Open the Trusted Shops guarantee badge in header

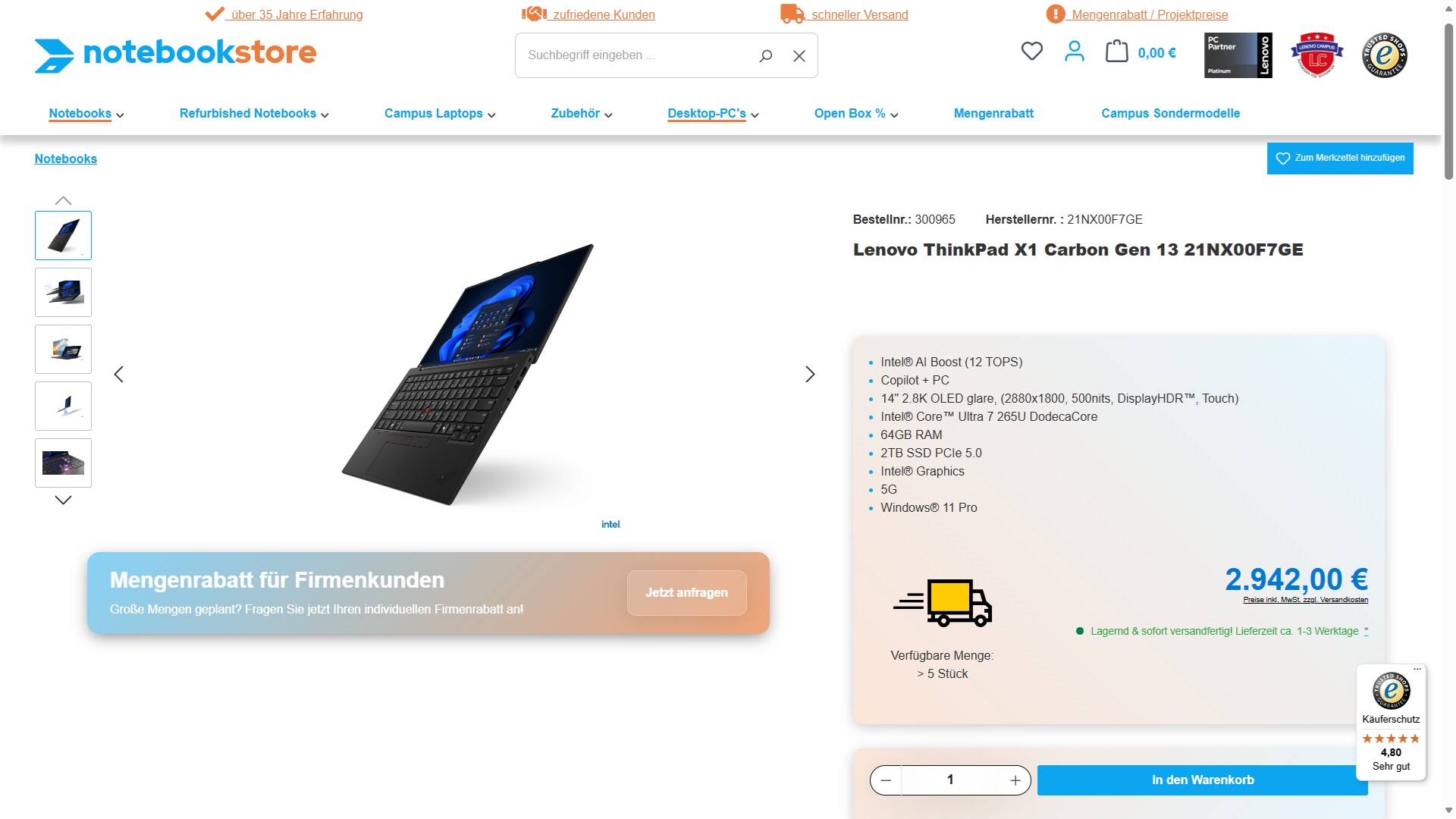pyautogui.click(x=1385, y=55)
